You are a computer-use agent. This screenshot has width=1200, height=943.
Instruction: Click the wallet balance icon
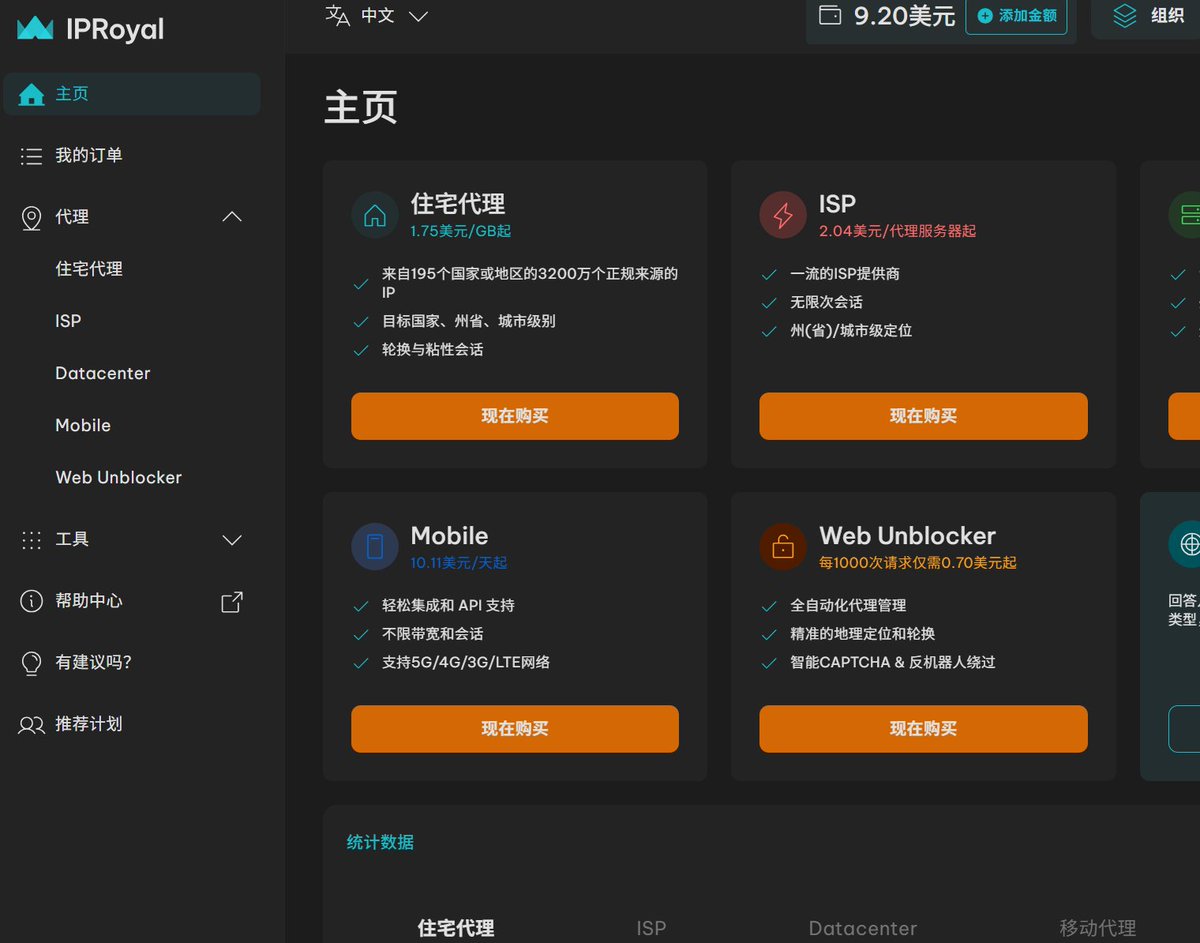coord(830,15)
